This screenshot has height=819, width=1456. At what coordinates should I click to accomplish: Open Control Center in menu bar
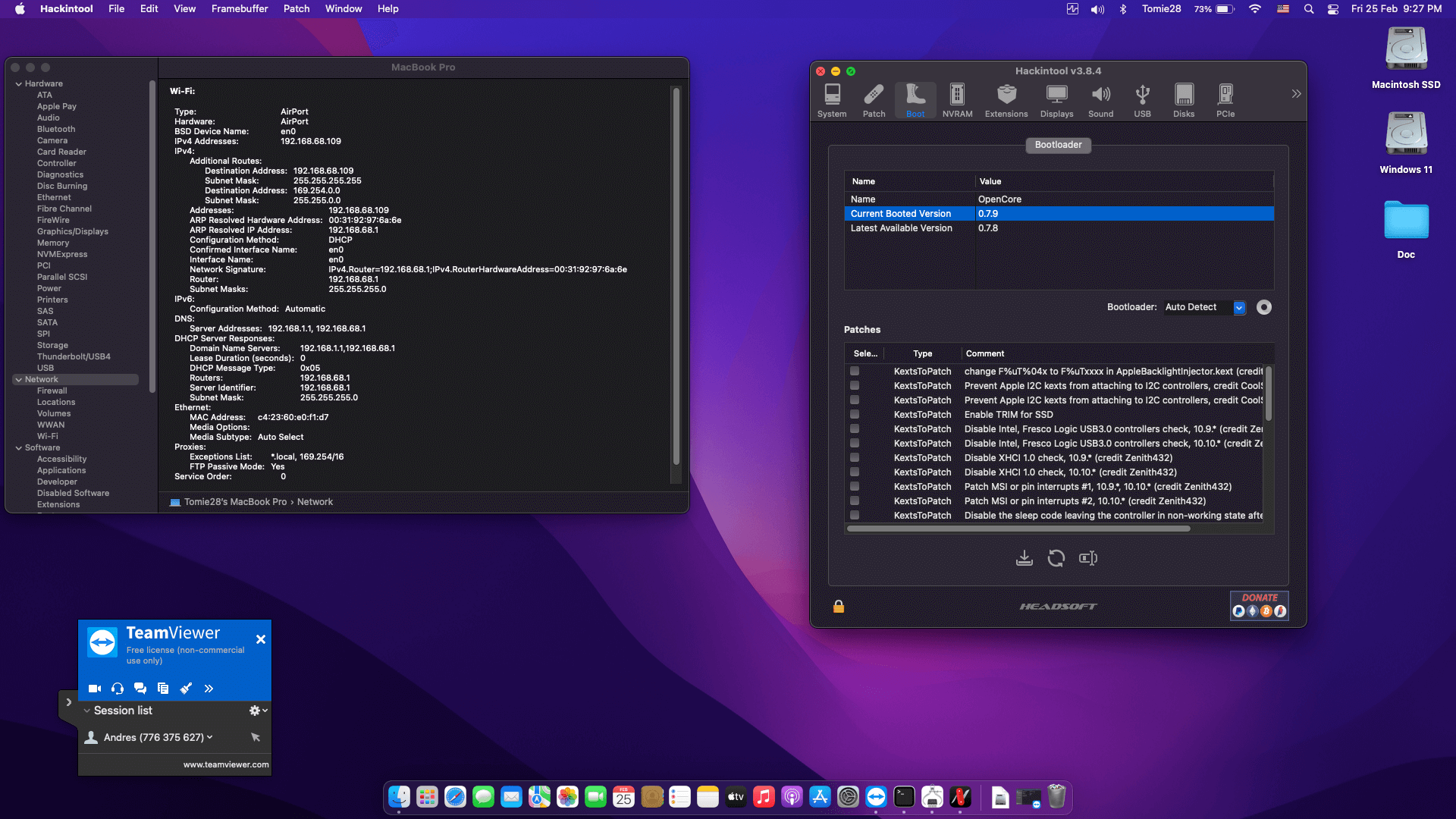tap(1333, 9)
